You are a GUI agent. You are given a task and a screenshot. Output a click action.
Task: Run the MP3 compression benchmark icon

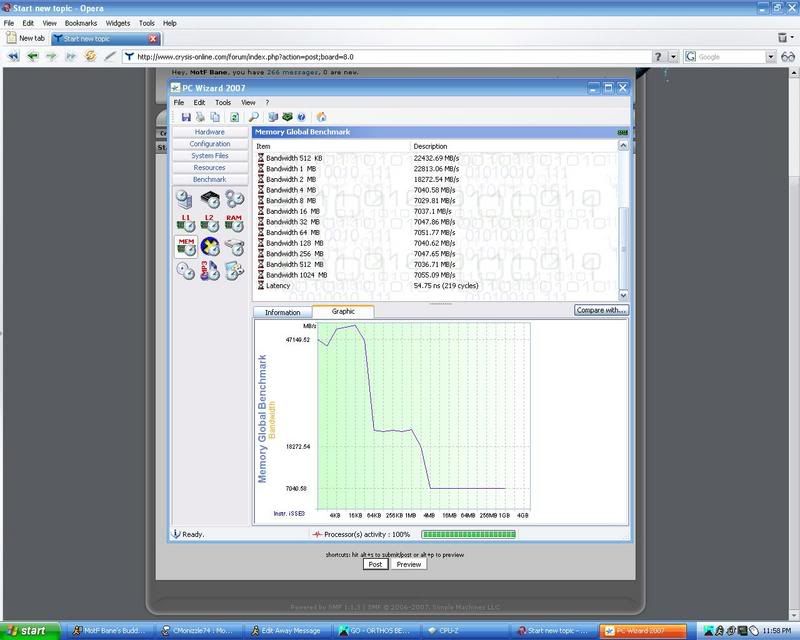coord(210,270)
